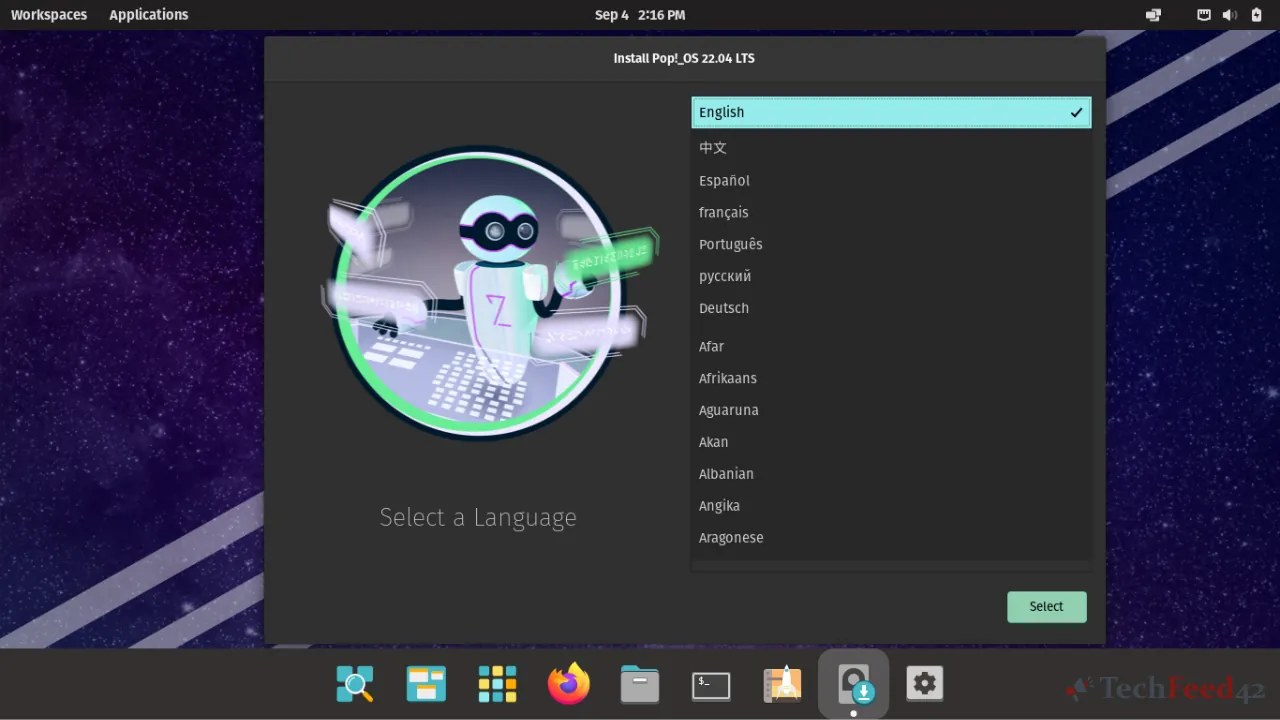Select English in the language list
Viewport: 1280px width, 720px height.
coord(891,112)
